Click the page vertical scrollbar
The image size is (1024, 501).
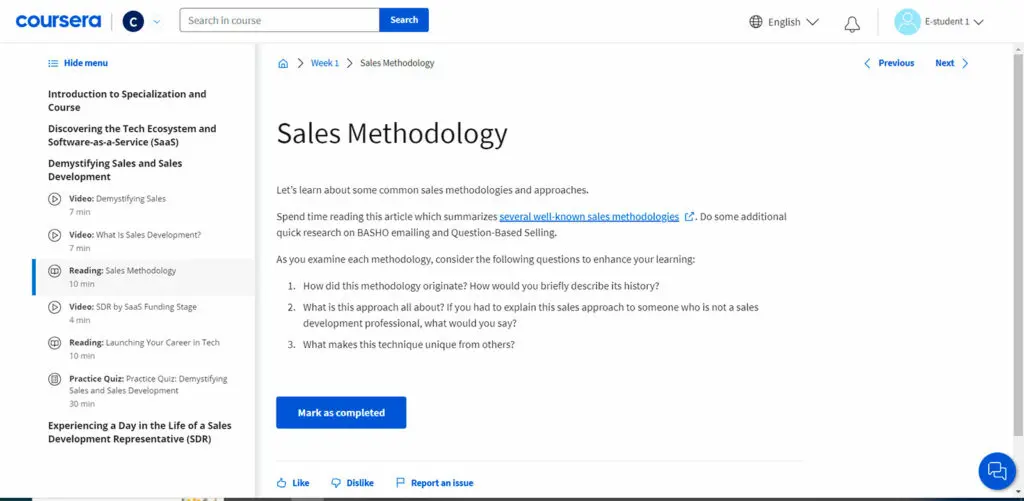[x=1020, y=245]
